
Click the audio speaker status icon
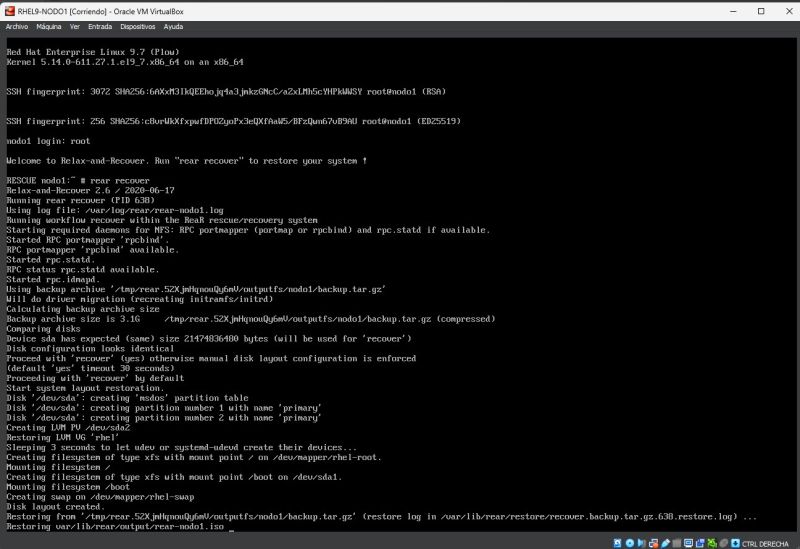(x=641, y=543)
